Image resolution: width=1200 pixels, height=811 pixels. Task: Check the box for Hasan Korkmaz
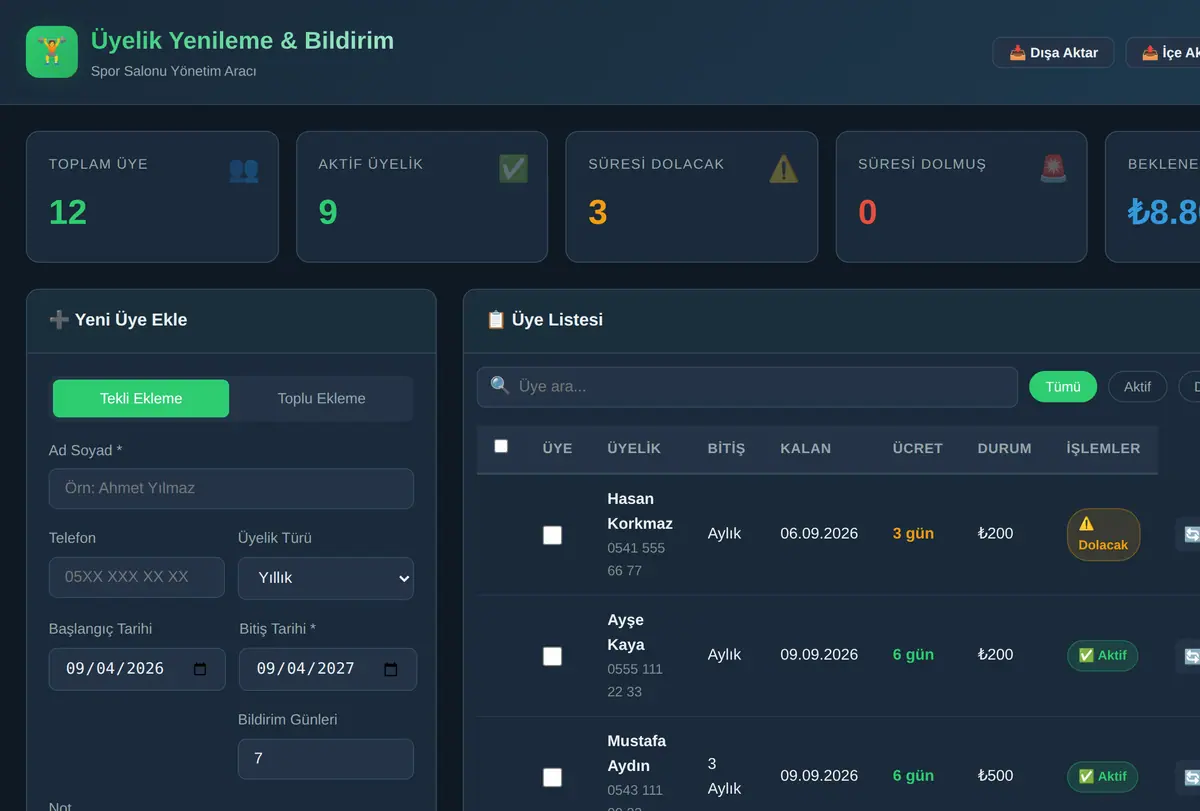pyautogui.click(x=552, y=535)
